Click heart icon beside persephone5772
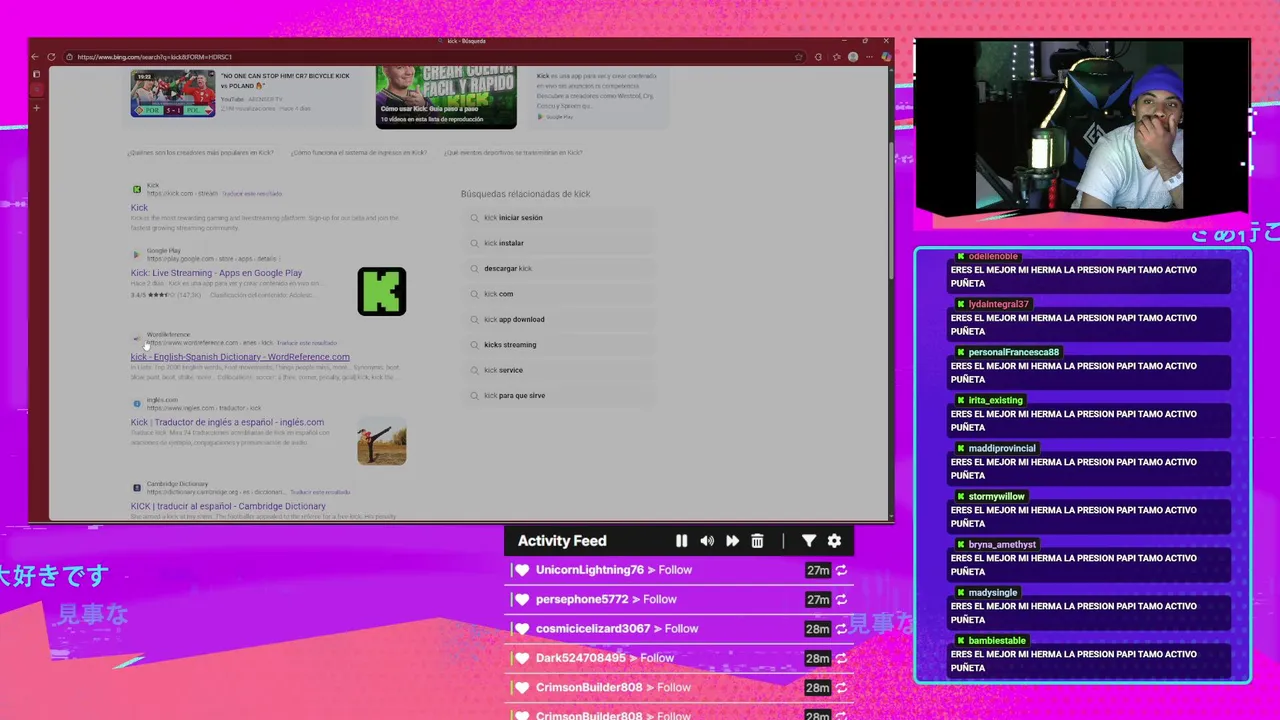Screen dimensions: 1280x720 [x=522, y=599]
